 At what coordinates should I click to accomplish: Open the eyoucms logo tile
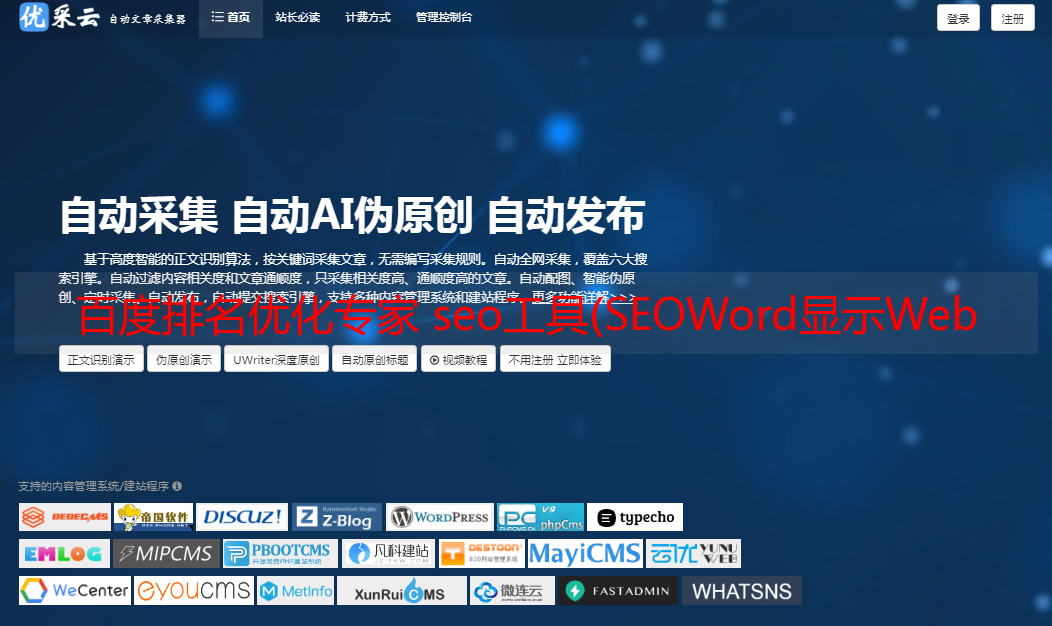pyautogui.click(x=194, y=590)
